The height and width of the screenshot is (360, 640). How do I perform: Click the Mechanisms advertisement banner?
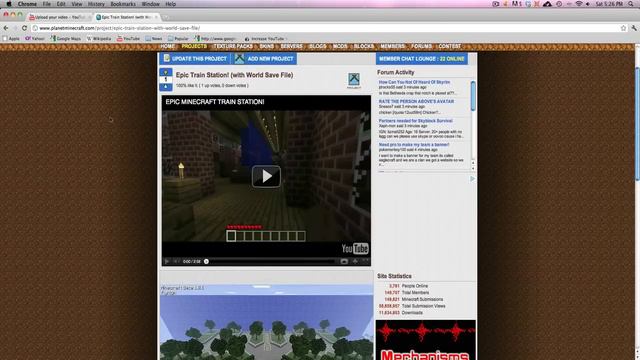tap(425, 340)
